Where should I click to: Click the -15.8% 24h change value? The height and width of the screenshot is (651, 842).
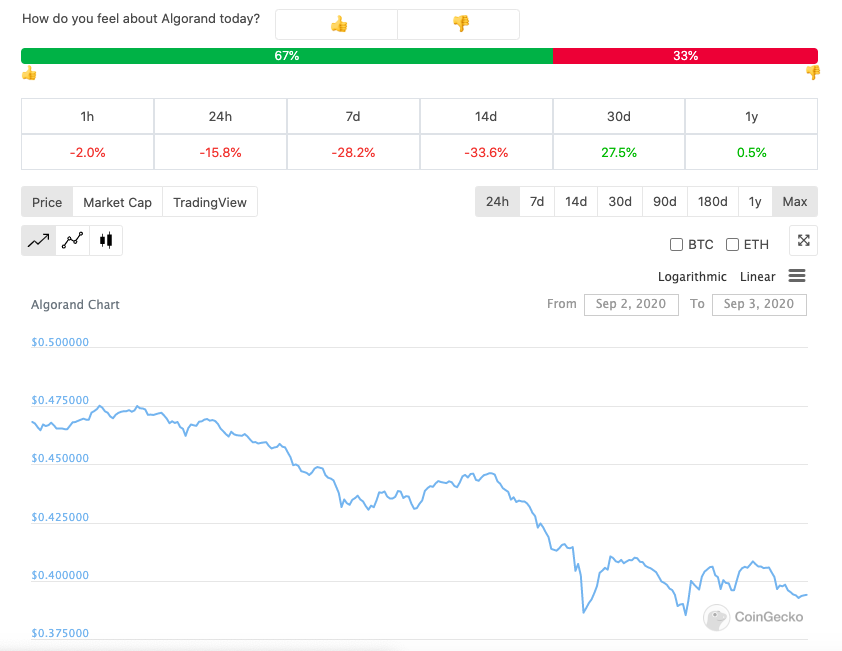220,153
